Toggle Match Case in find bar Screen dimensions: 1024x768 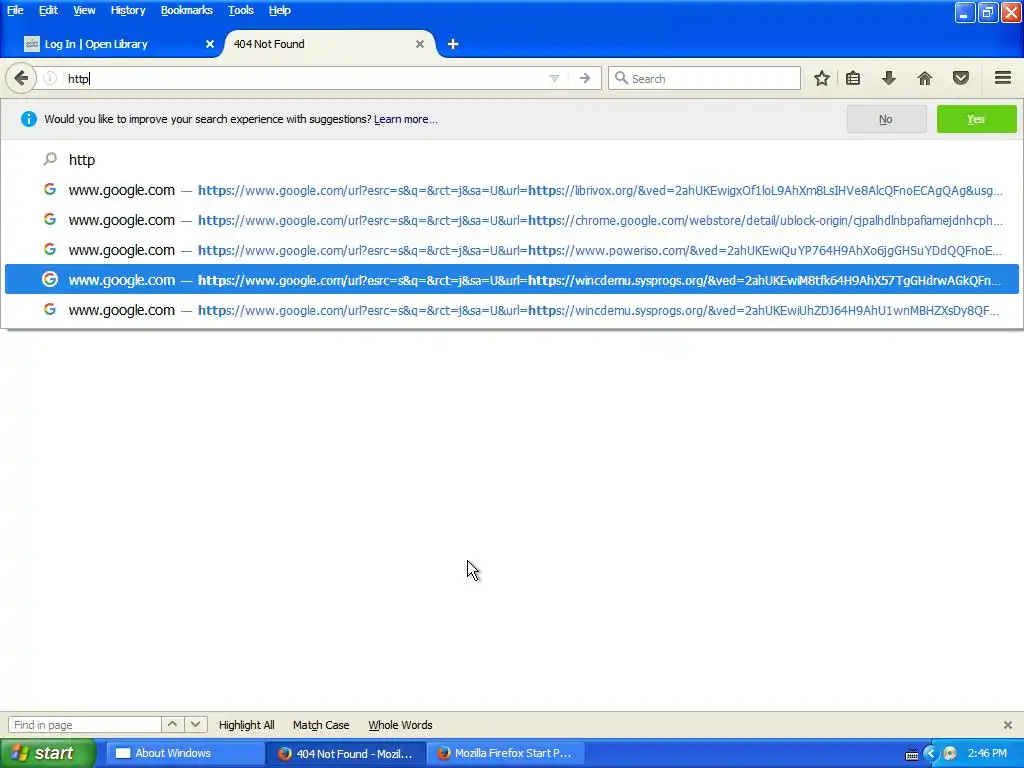click(321, 725)
